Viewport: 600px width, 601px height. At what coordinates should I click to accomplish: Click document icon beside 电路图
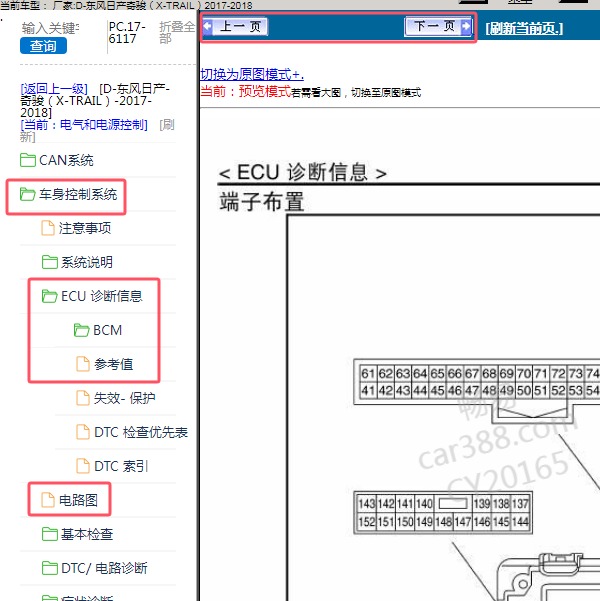[x=48, y=500]
